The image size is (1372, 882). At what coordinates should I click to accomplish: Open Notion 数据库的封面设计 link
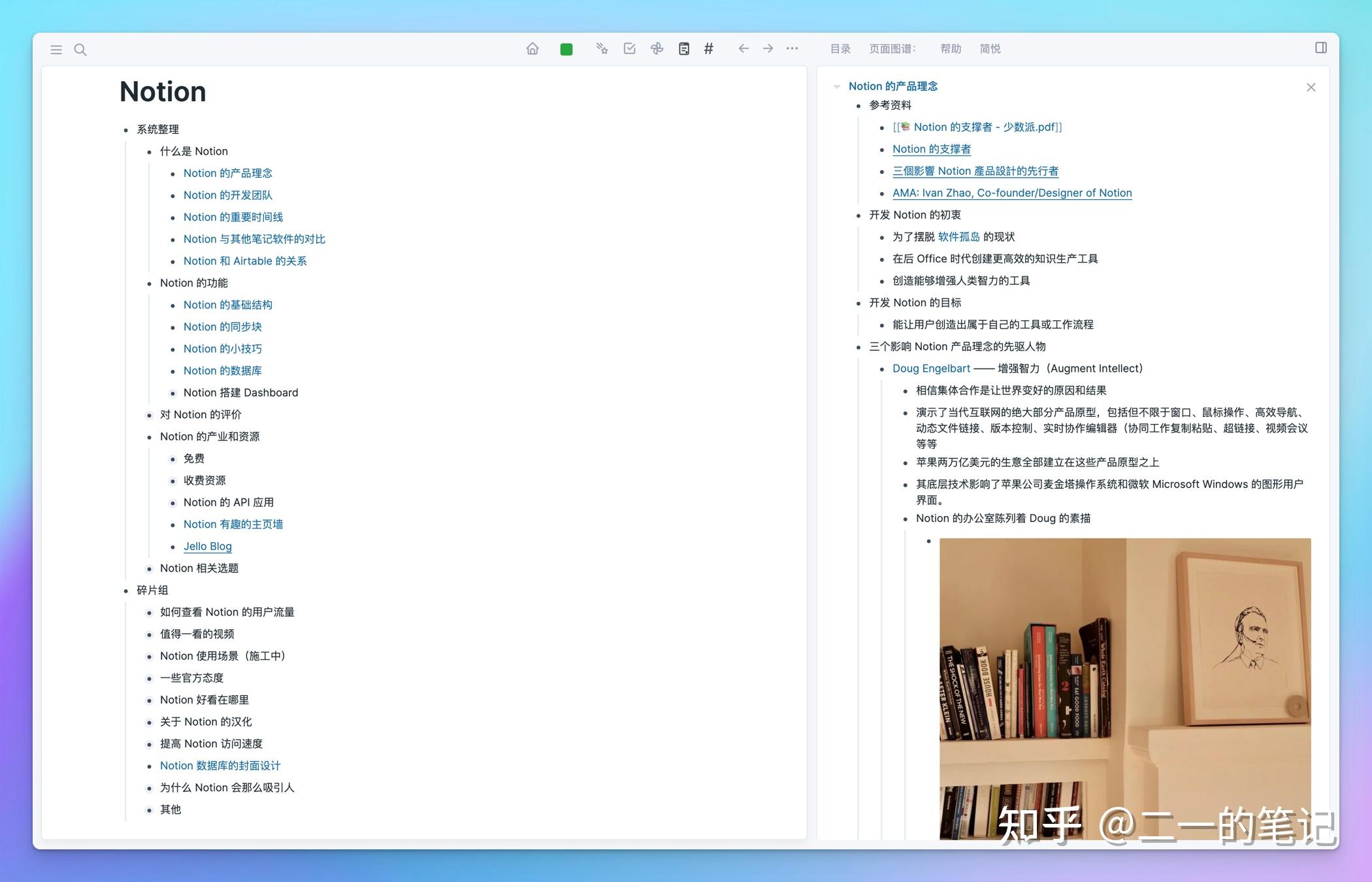point(220,766)
